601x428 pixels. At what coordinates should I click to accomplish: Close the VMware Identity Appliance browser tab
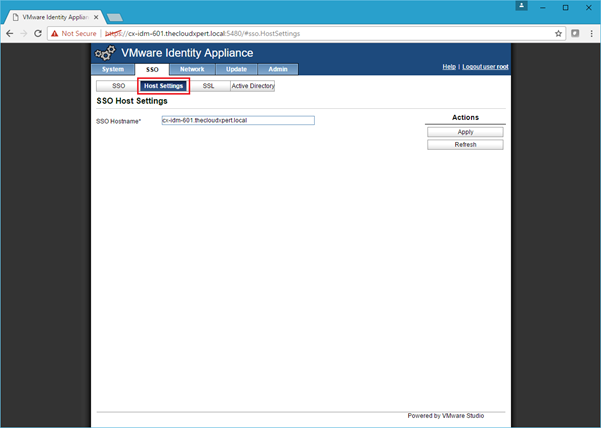tap(94, 17)
